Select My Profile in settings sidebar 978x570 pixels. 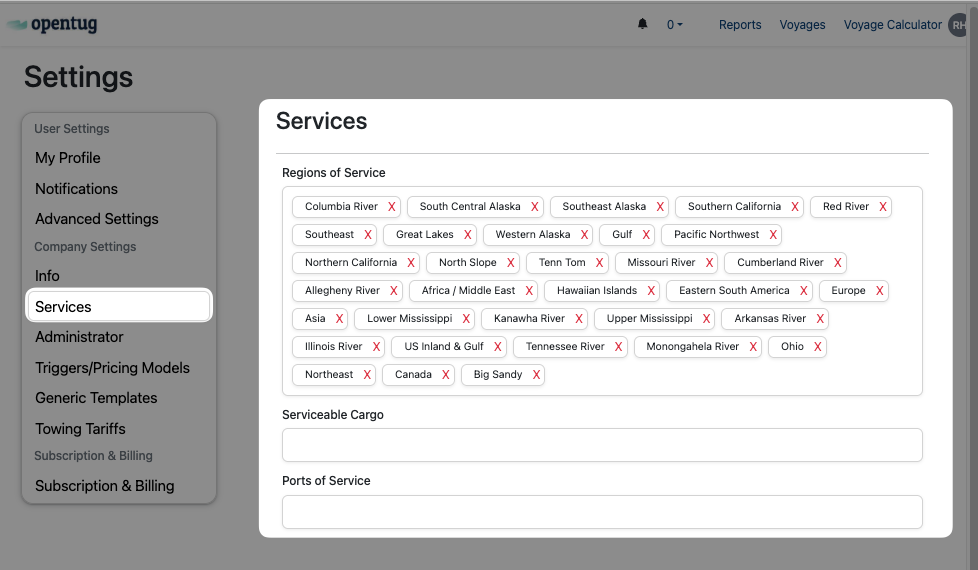click(x=68, y=158)
